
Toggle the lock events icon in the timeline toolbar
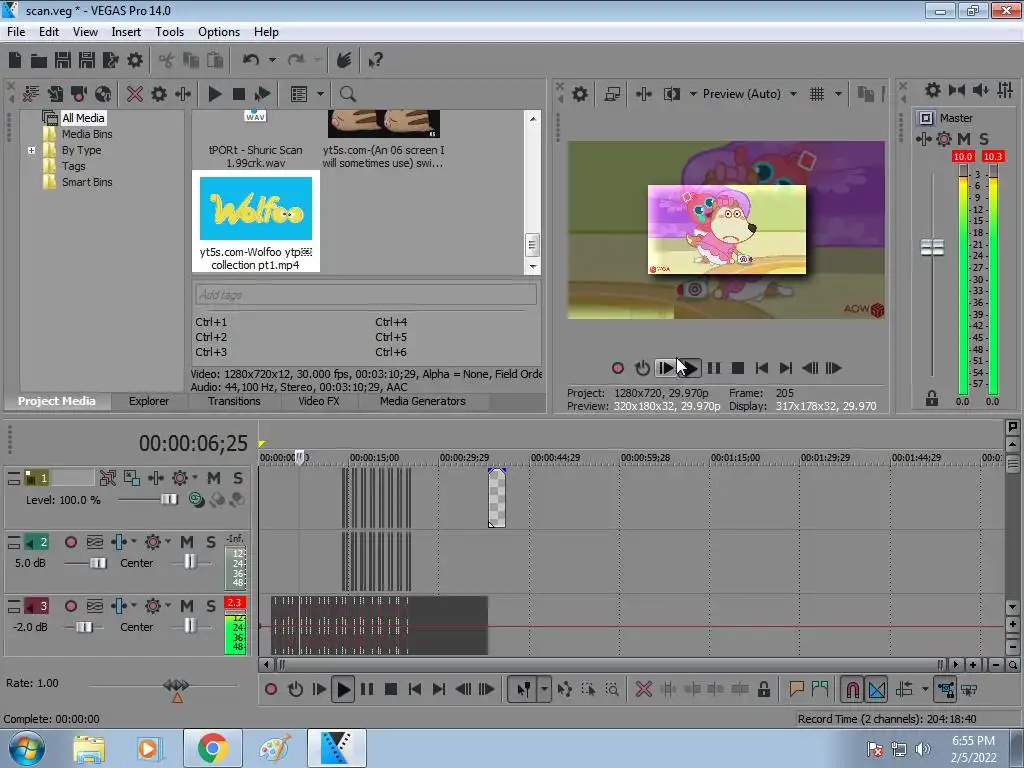[763, 689]
